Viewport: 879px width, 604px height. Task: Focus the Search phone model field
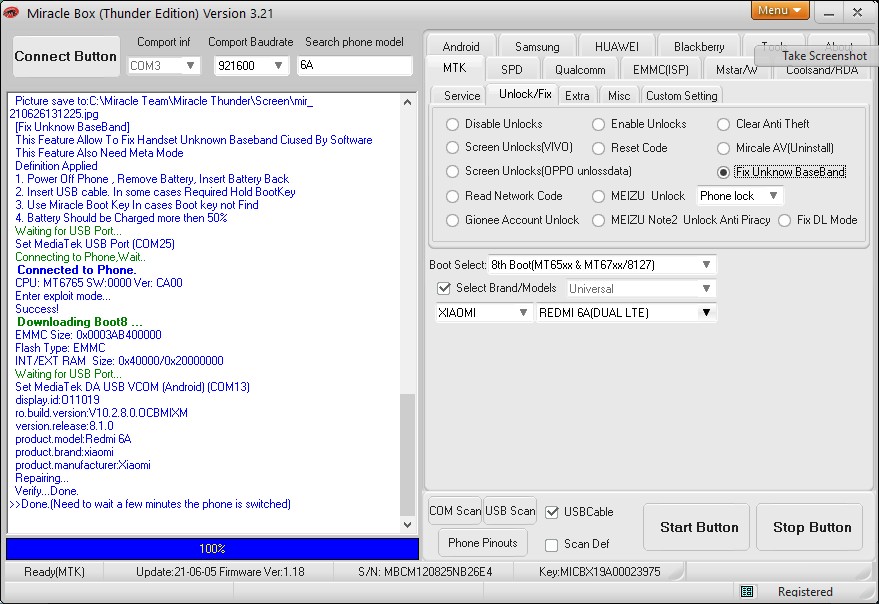(354, 66)
